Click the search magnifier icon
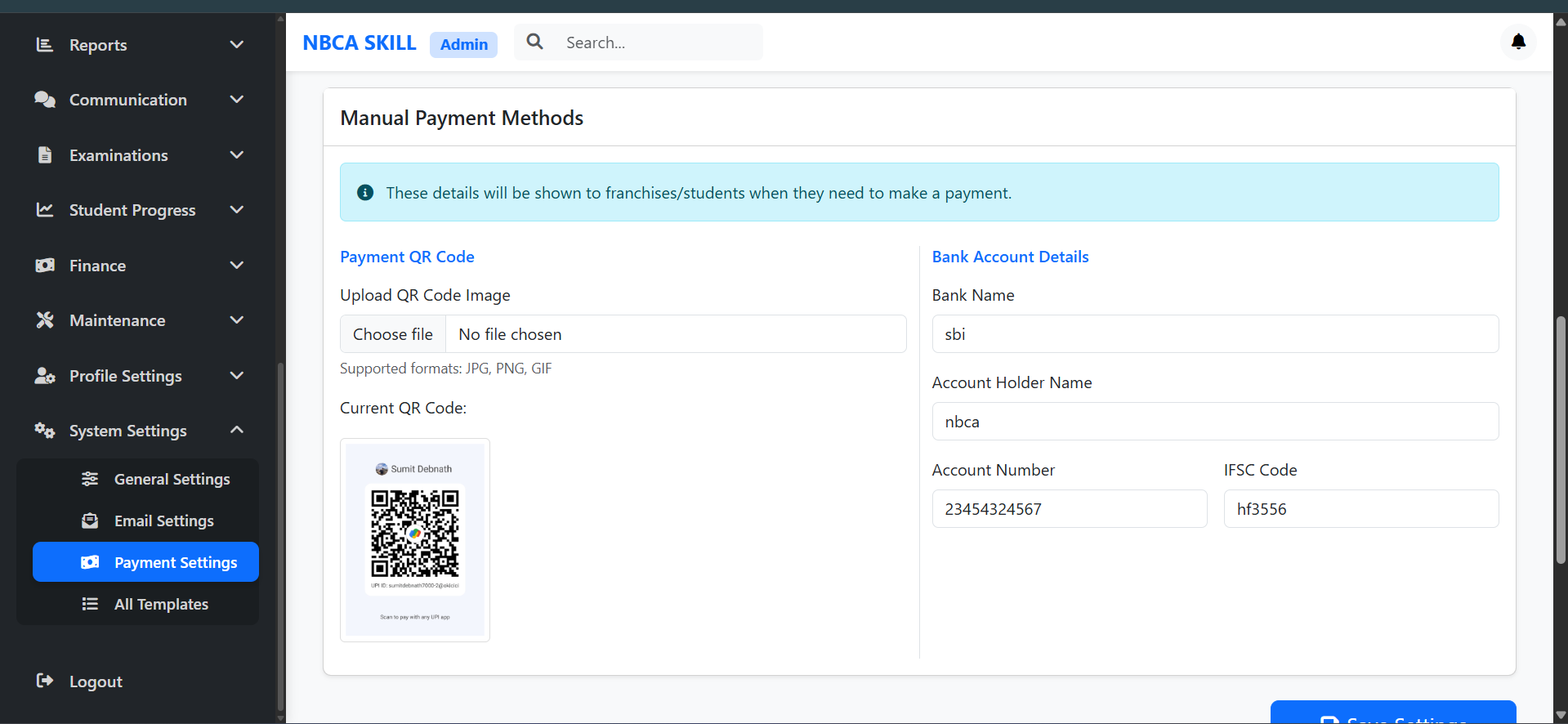The height and width of the screenshot is (724, 1568). pyautogui.click(x=535, y=42)
